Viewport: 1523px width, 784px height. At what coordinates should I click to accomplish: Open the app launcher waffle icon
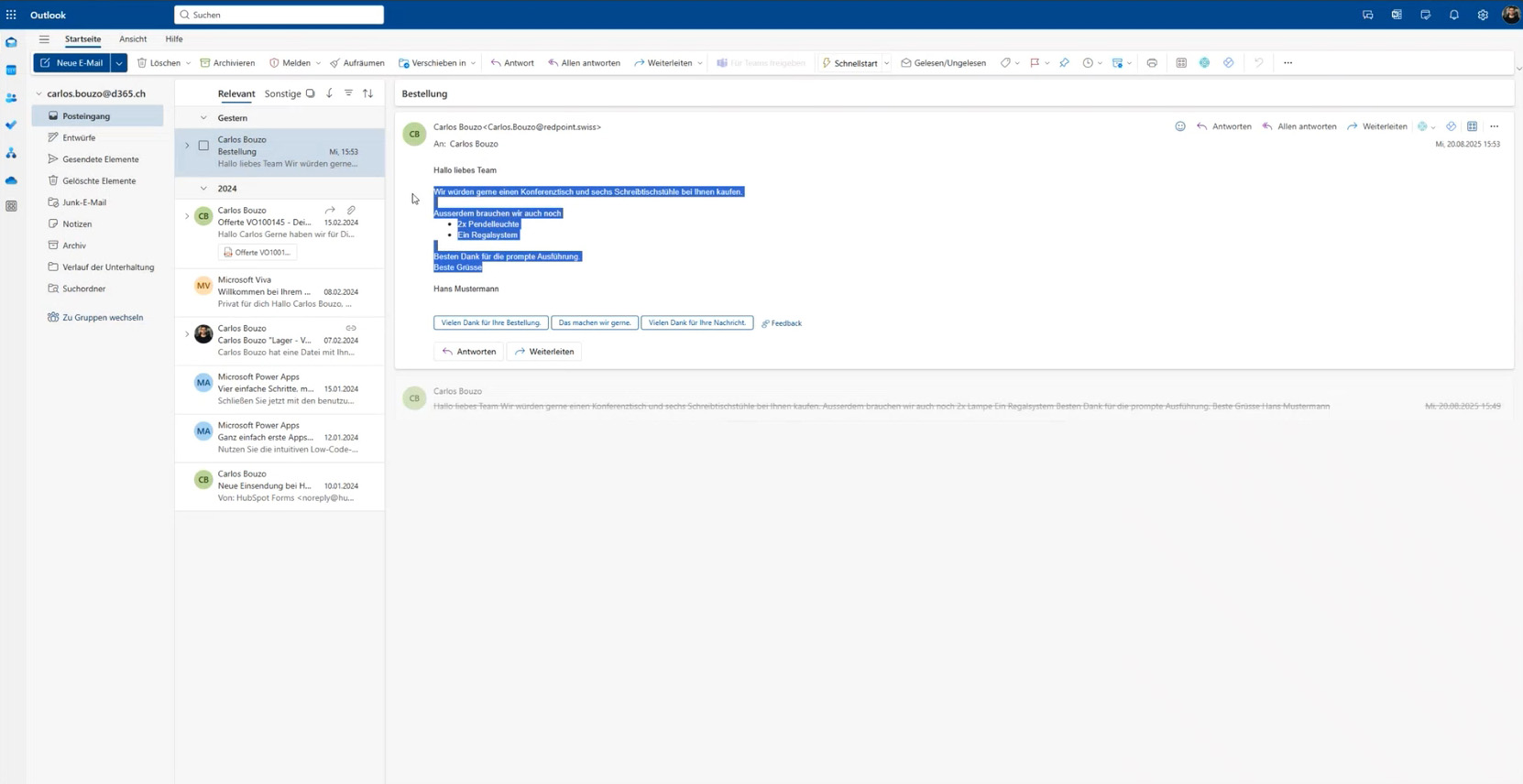11,15
